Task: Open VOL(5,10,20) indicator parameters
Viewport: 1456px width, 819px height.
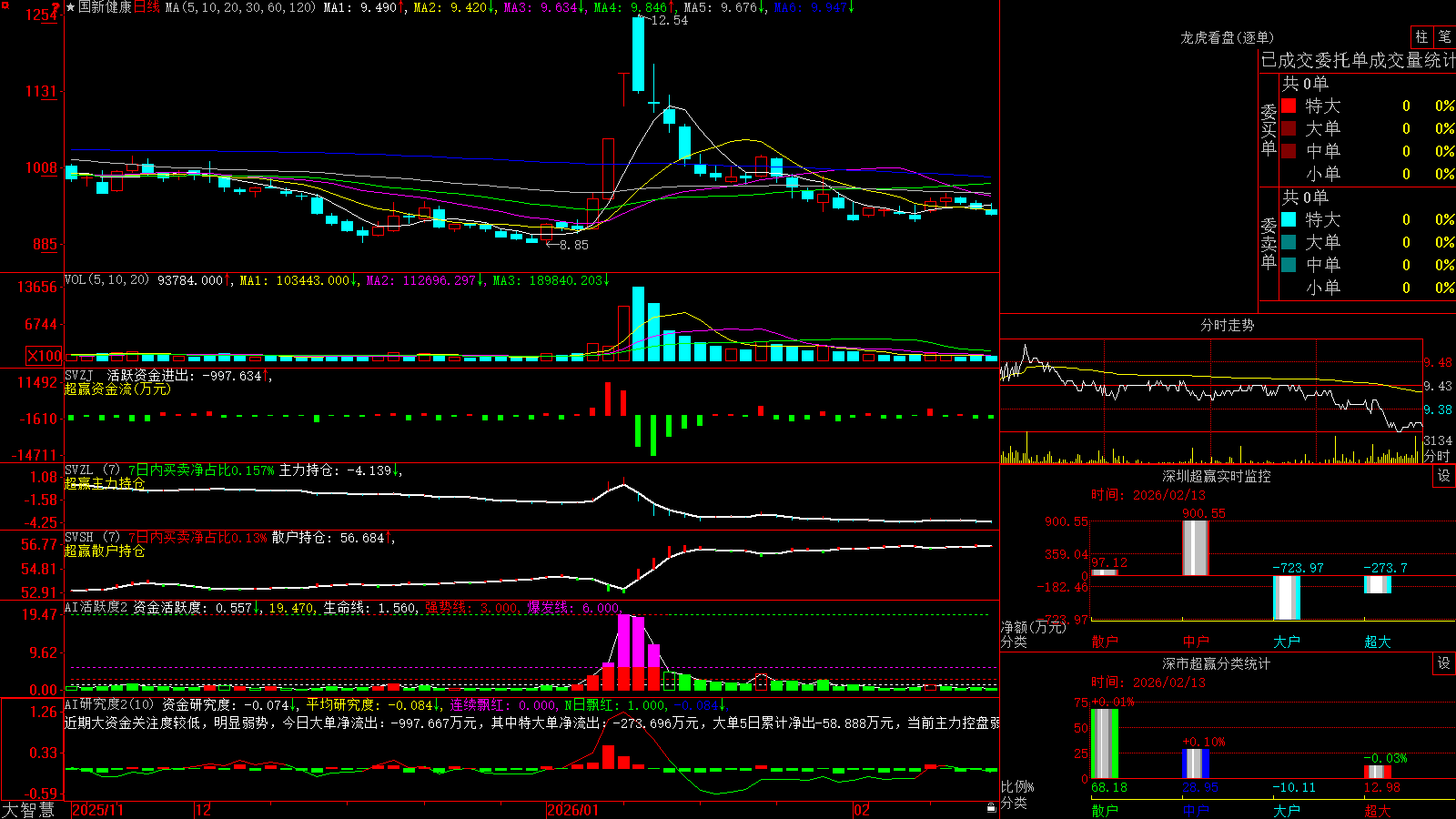Action: coord(106,280)
